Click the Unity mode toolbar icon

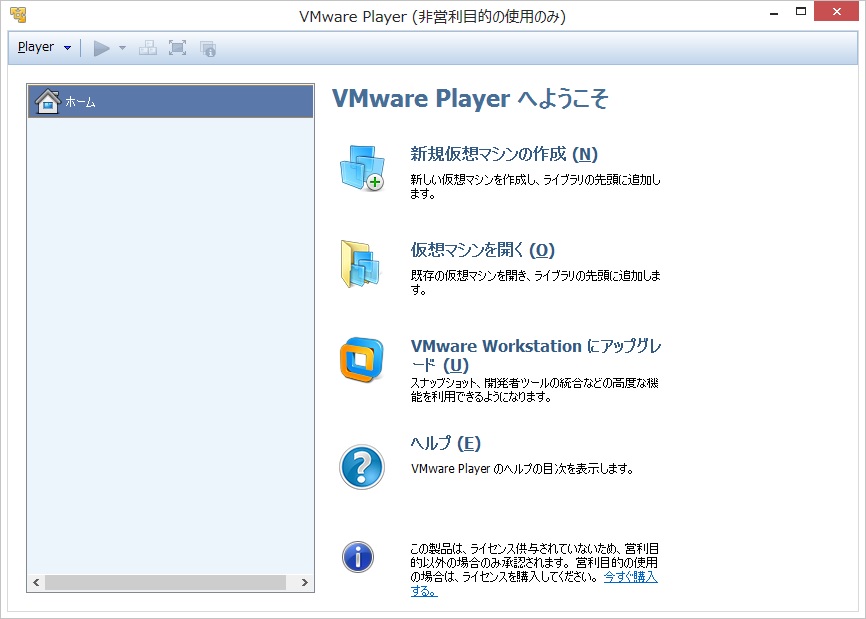coord(208,49)
